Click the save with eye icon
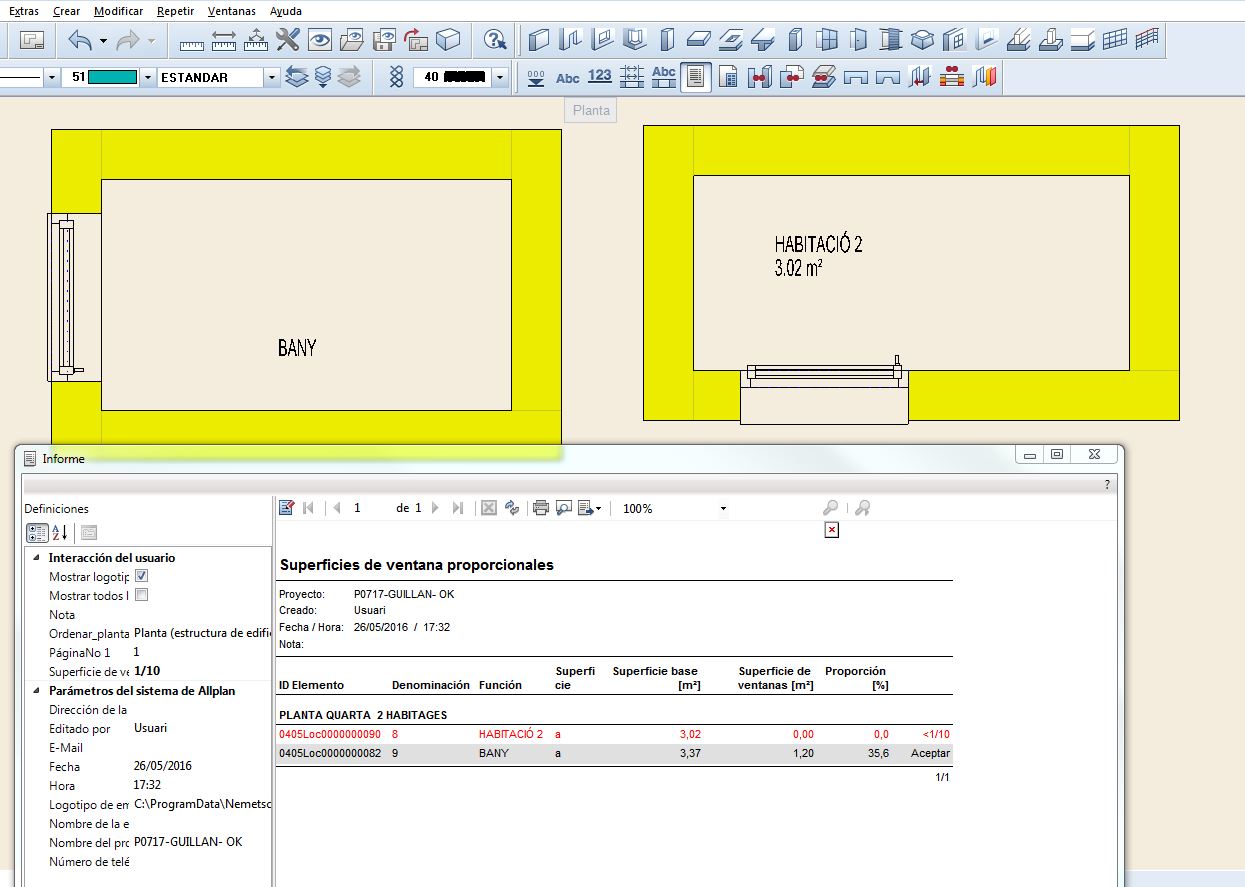Viewport: 1245px width, 887px height. point(384,41)
